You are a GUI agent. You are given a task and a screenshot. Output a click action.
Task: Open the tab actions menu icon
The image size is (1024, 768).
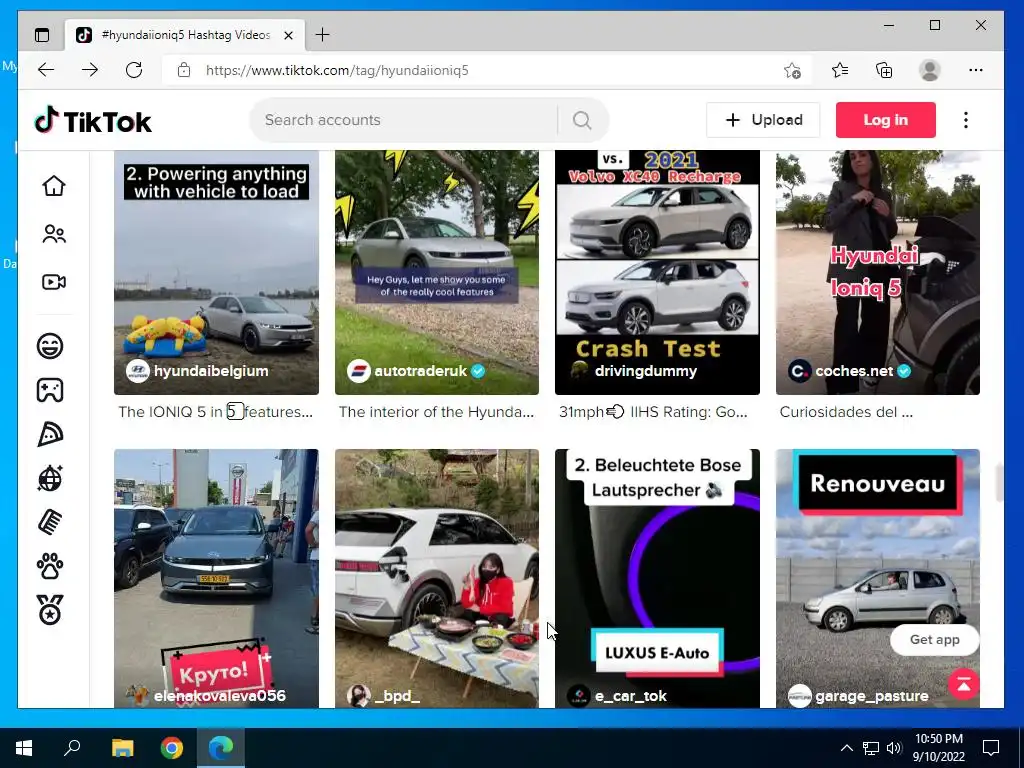coord(42,35)
